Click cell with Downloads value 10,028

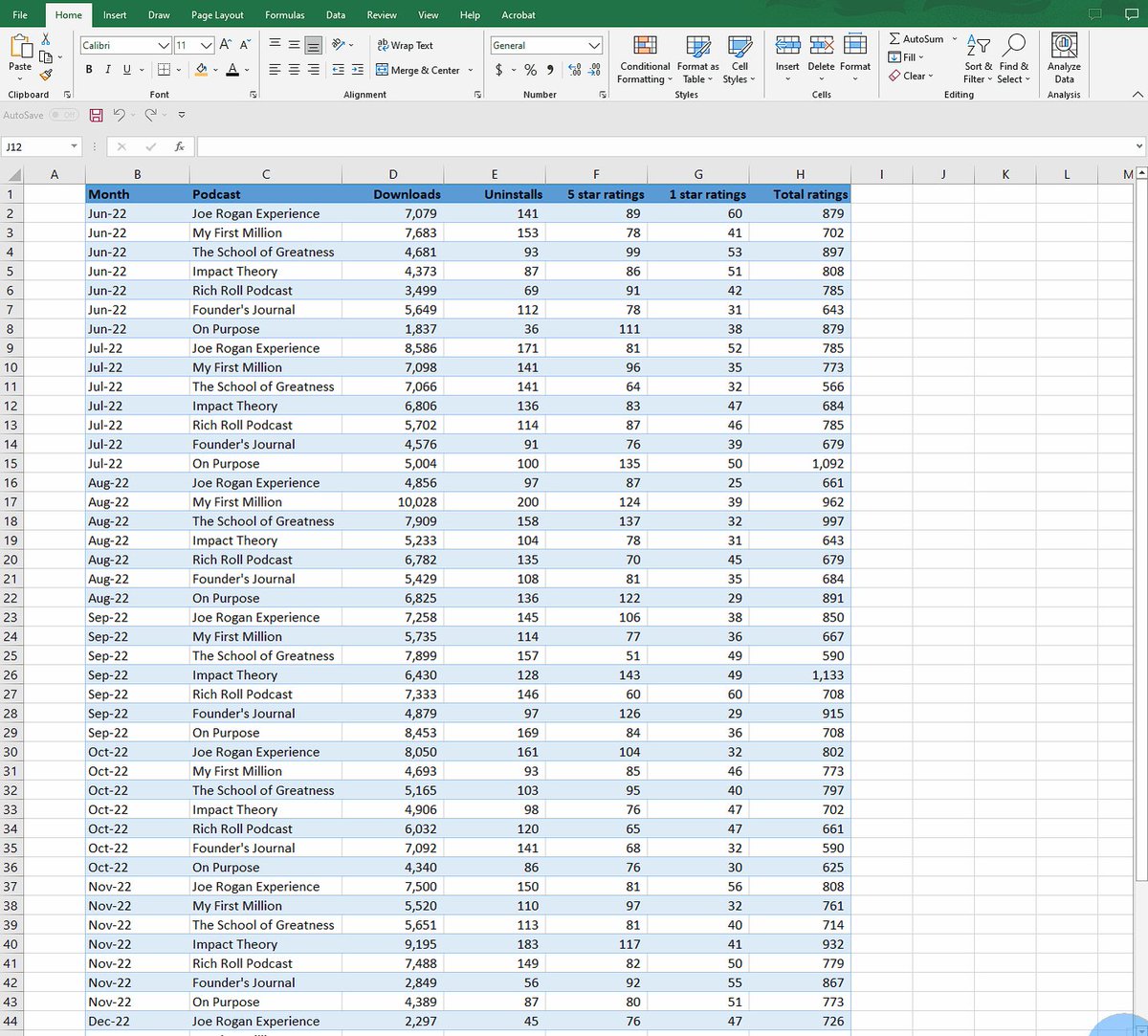pos(393,502)
